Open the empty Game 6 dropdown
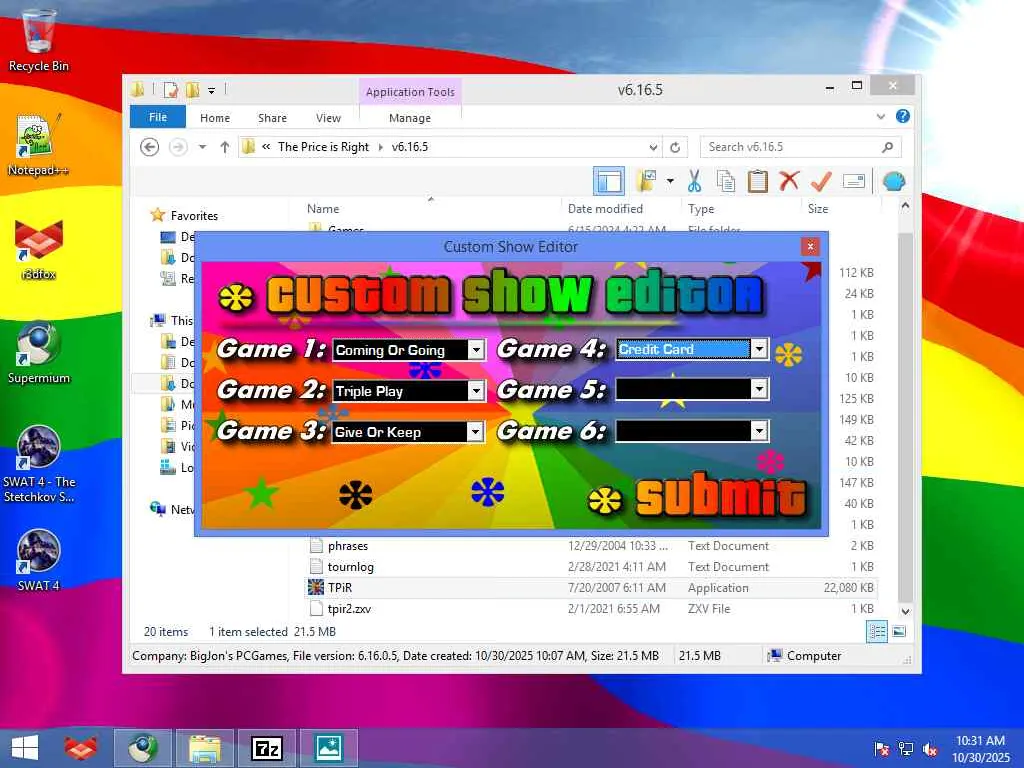 coord(759,431)
